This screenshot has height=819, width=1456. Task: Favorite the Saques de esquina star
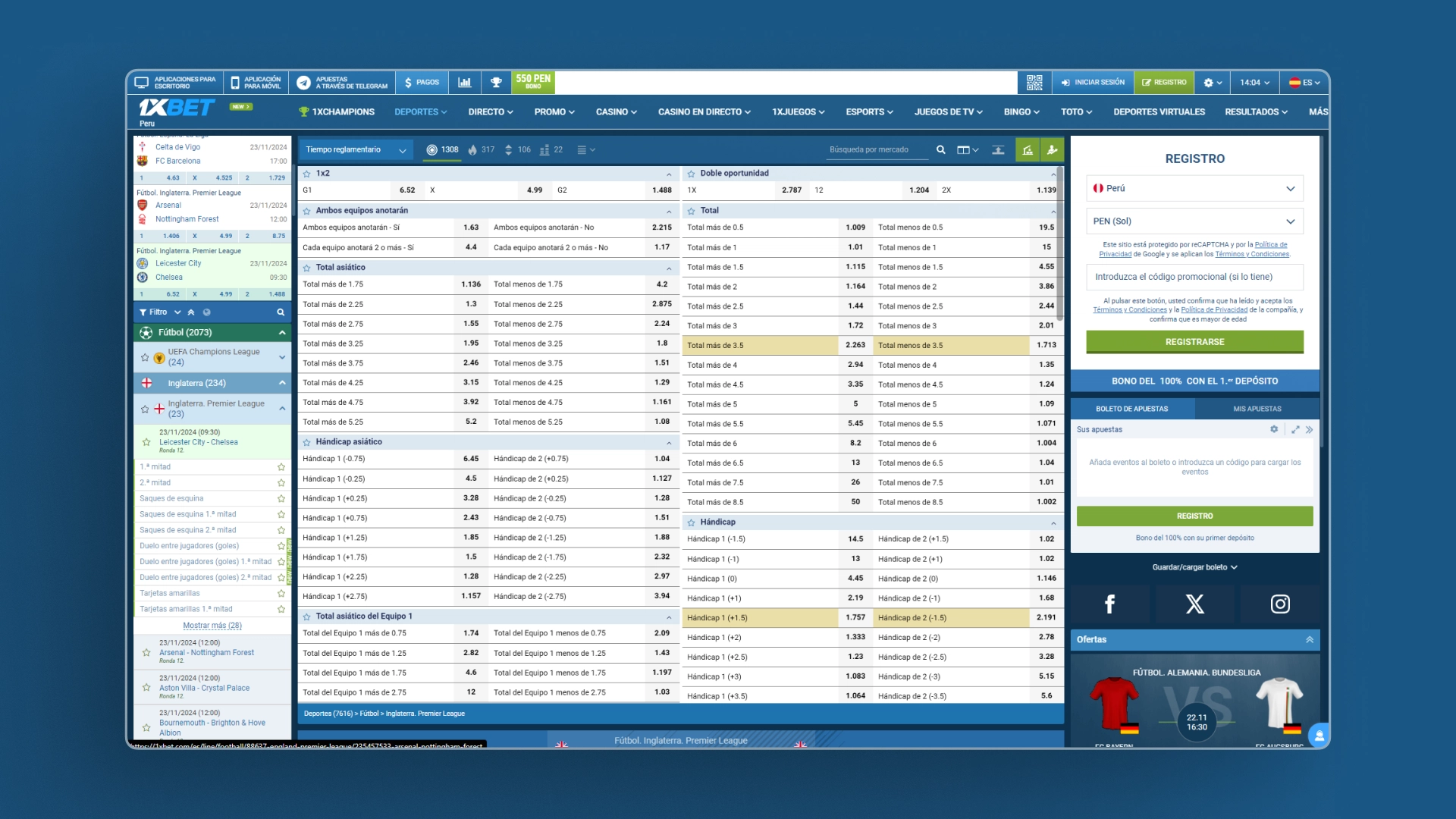pos(281,499)
